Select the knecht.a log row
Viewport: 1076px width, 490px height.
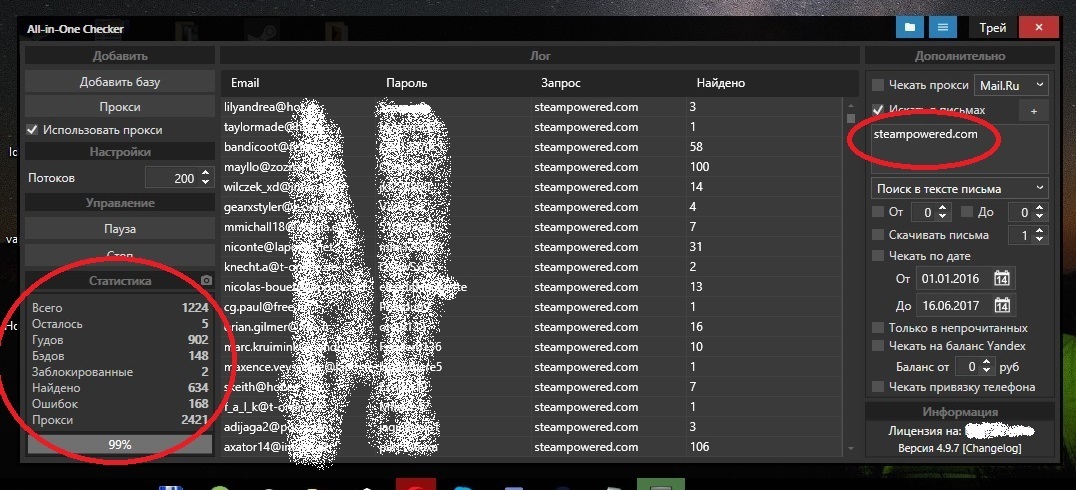pyautogui.click(x=532, y=266)
